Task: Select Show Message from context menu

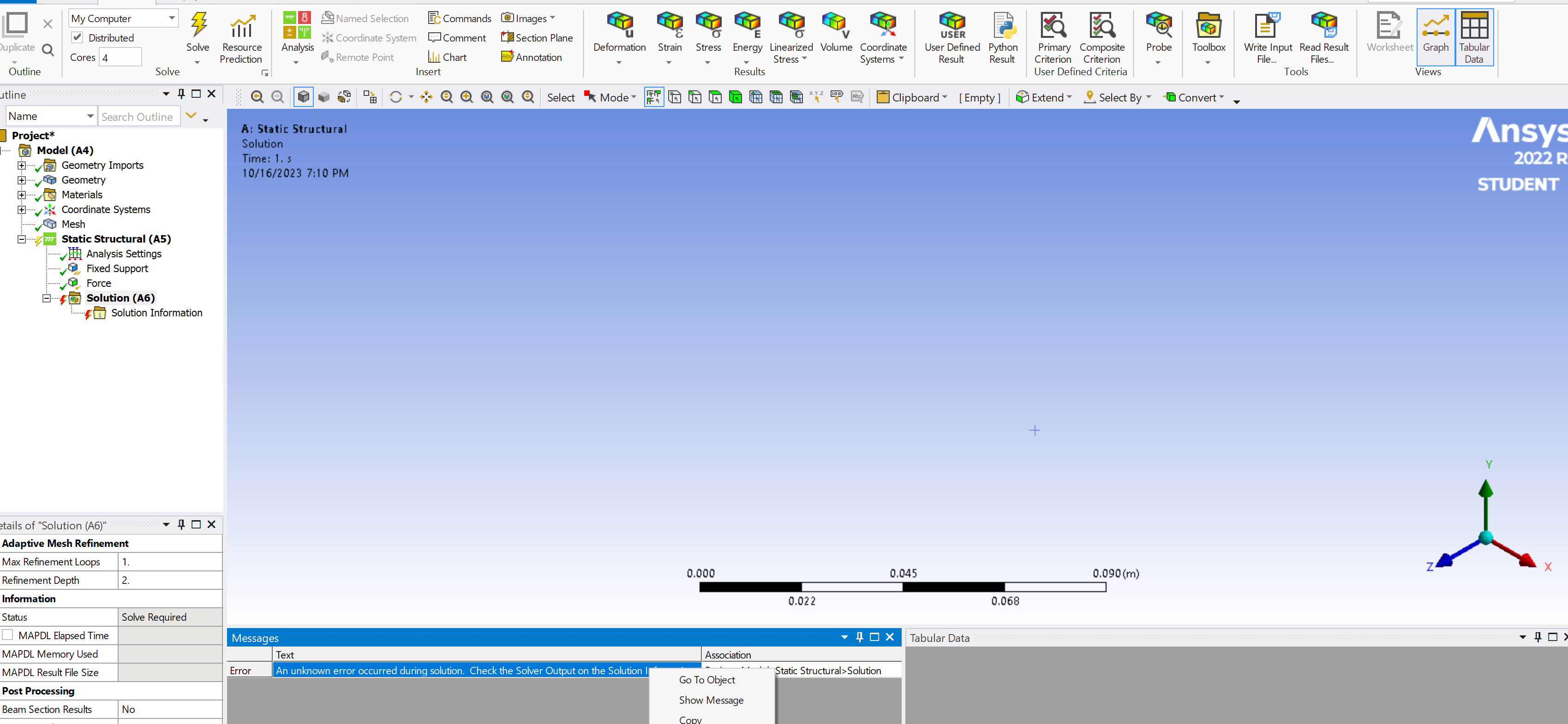Action: (711, 700)
